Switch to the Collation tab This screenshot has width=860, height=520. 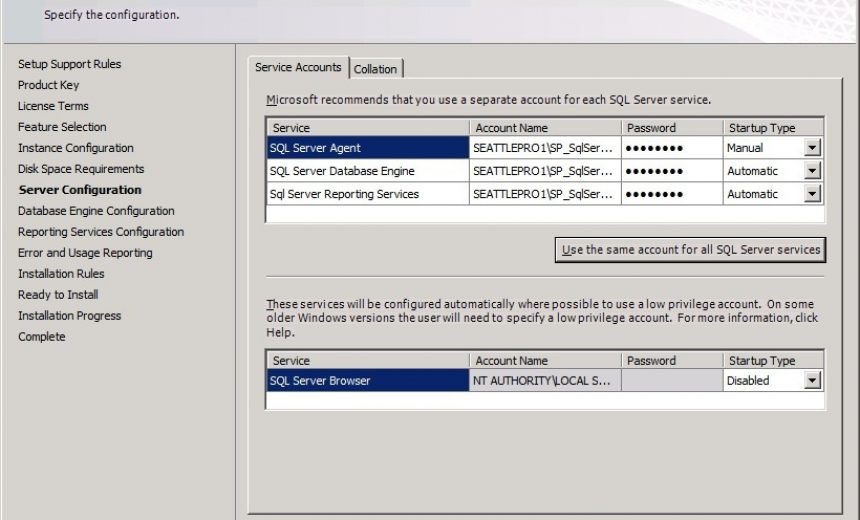coord(376,69)
